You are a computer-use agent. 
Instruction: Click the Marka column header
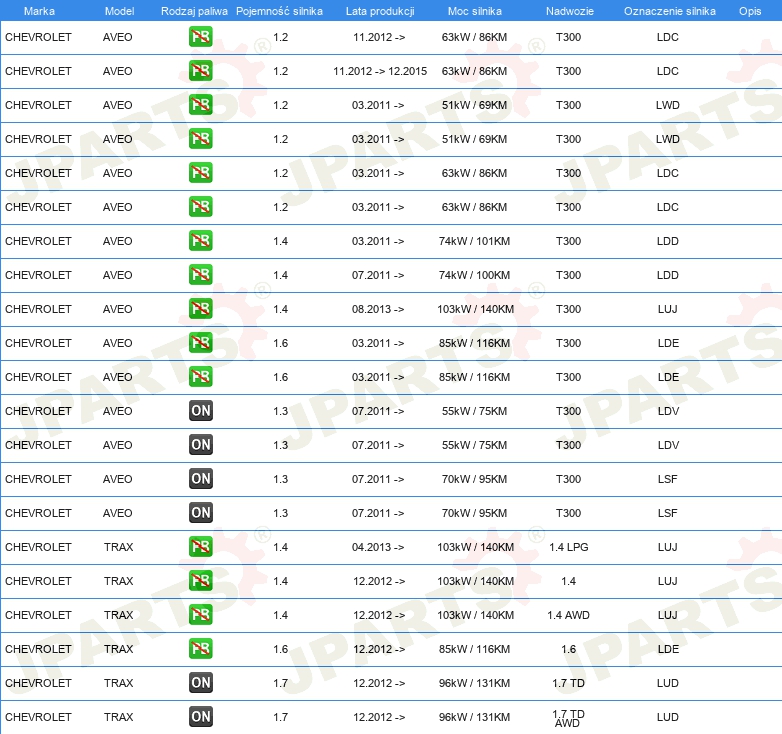(39, 10)
